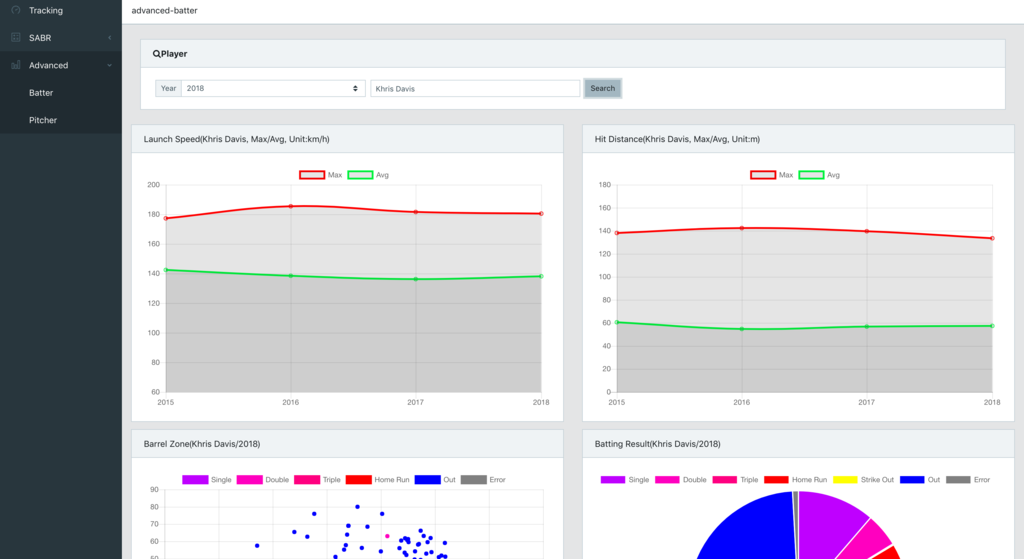Toggle Error swatch in Batting Result legend

958,479
